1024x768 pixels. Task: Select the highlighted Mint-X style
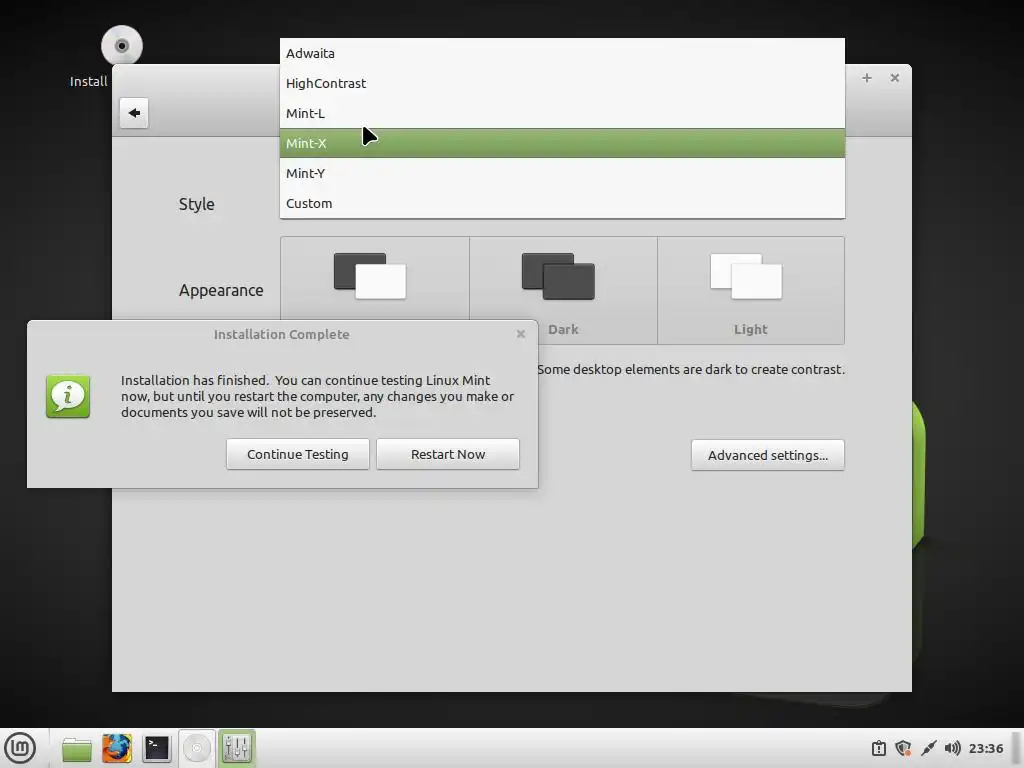562,143
